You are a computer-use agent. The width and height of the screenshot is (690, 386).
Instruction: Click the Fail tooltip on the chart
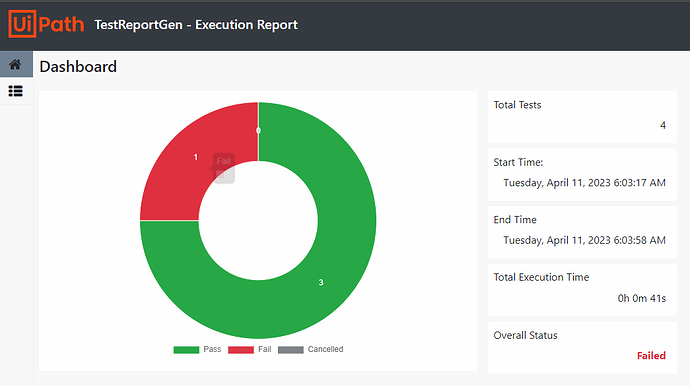(224, 168)
